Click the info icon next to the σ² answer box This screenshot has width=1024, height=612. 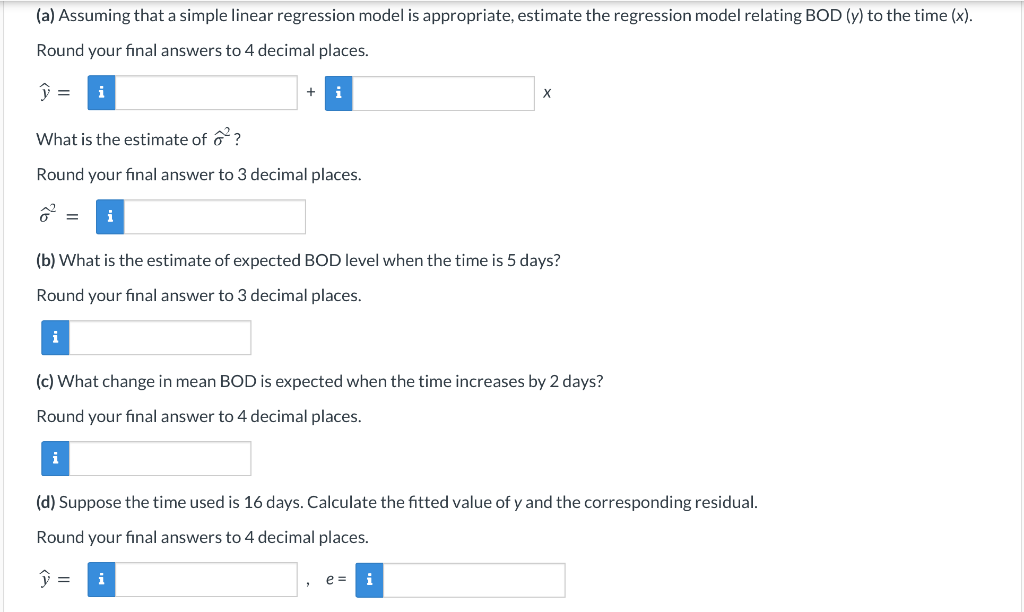[109, 216]
